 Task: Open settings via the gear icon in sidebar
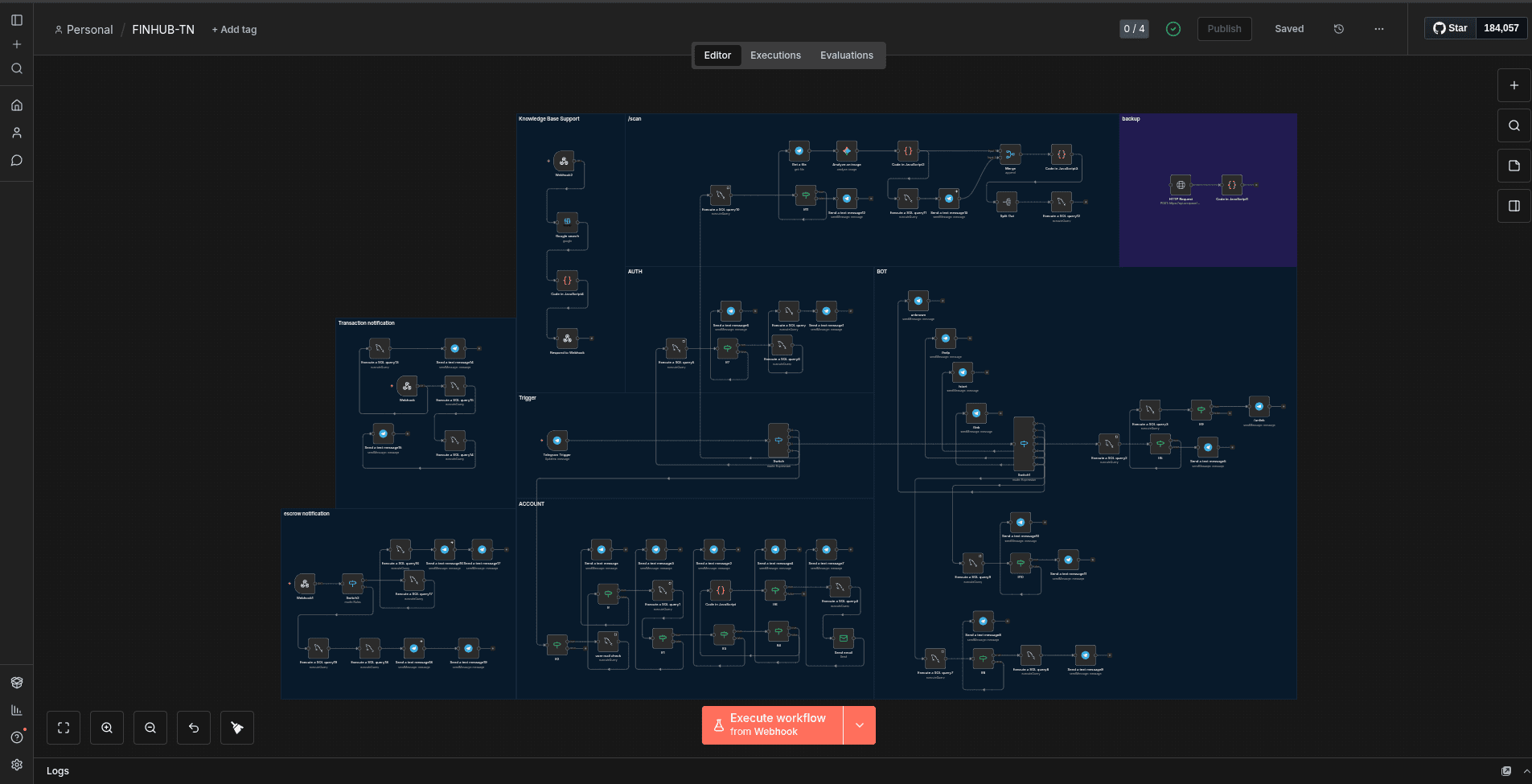17,765
